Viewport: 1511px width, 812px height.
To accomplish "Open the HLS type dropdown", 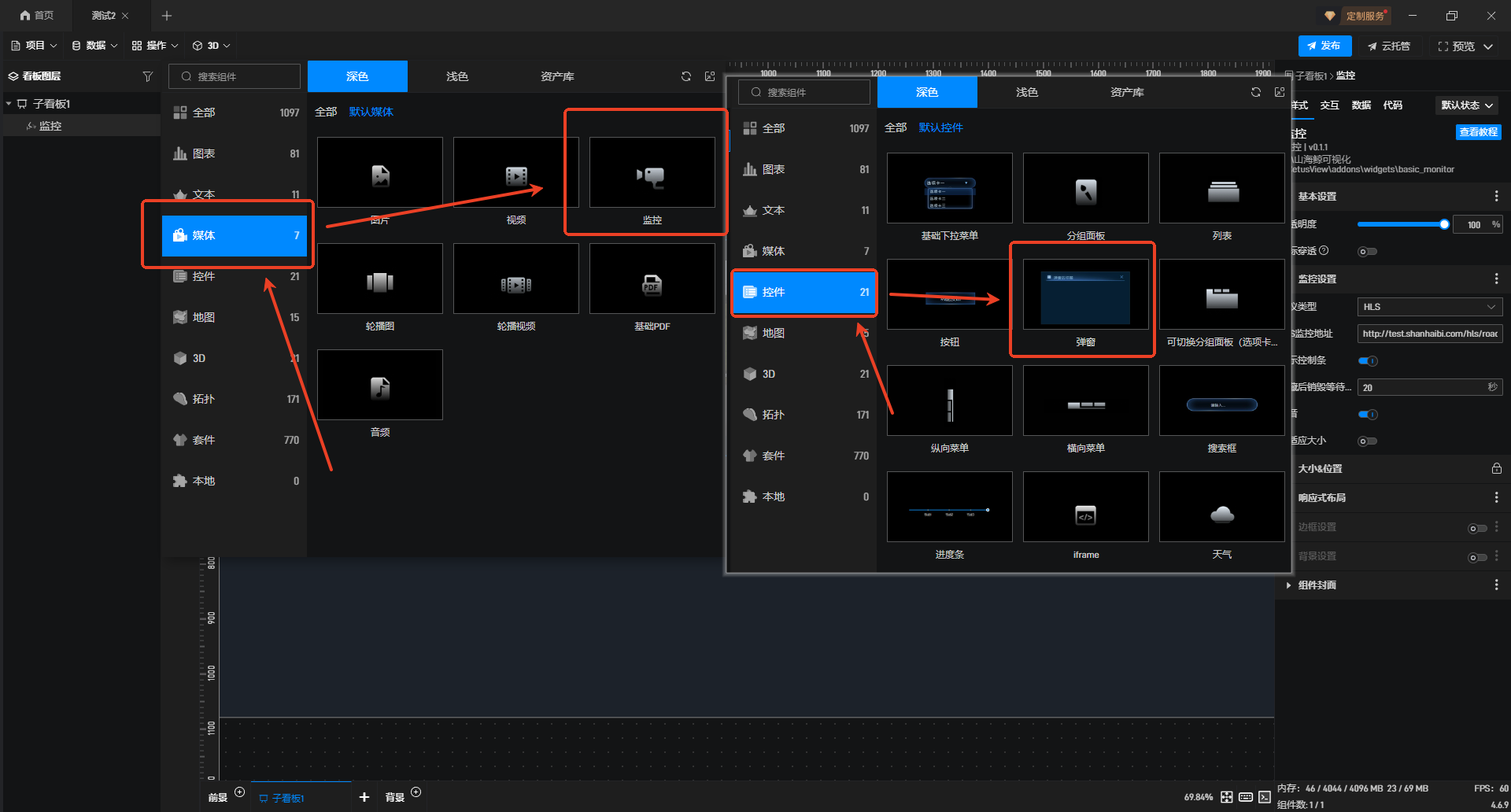I will [x=1429, y=307].
